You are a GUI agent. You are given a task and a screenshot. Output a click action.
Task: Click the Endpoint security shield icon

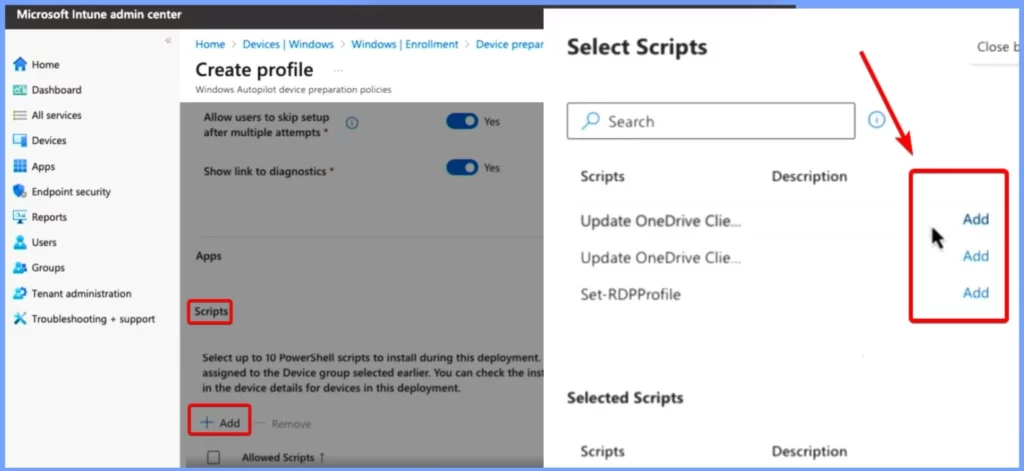tap(20, 191)
